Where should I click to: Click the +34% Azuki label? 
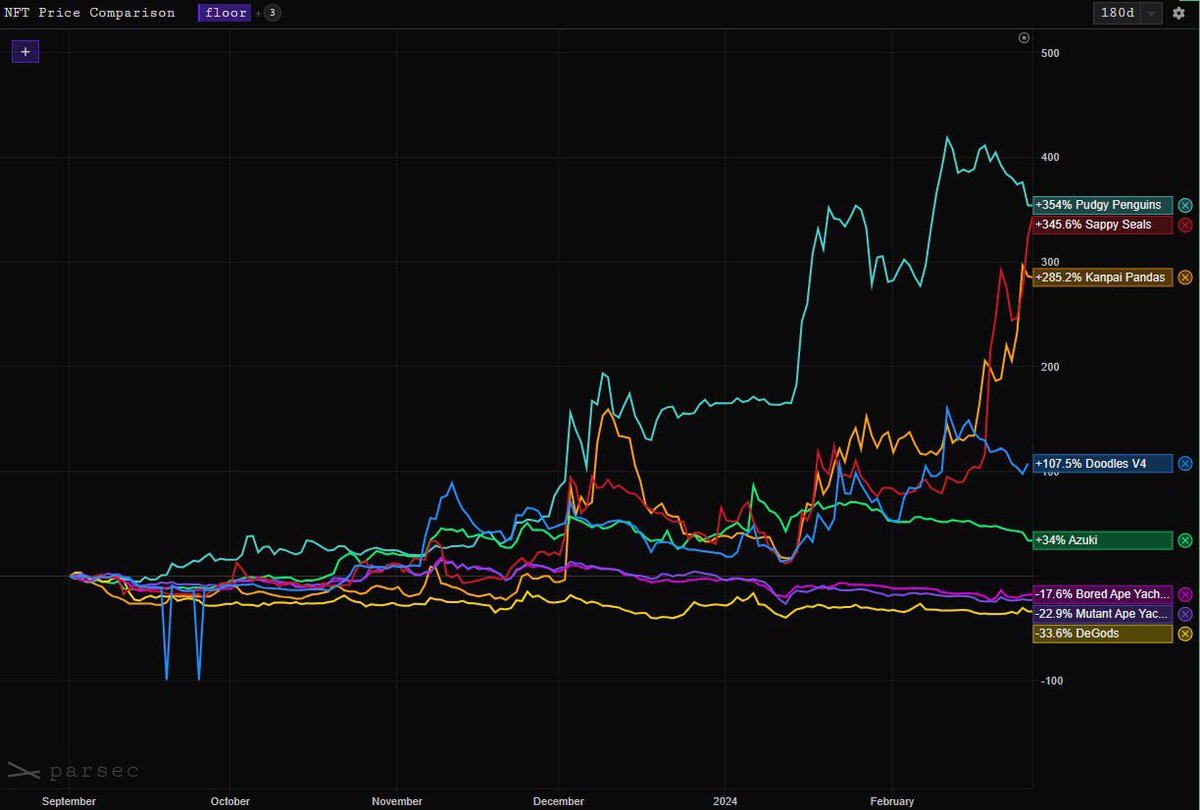click(1102, 540)
